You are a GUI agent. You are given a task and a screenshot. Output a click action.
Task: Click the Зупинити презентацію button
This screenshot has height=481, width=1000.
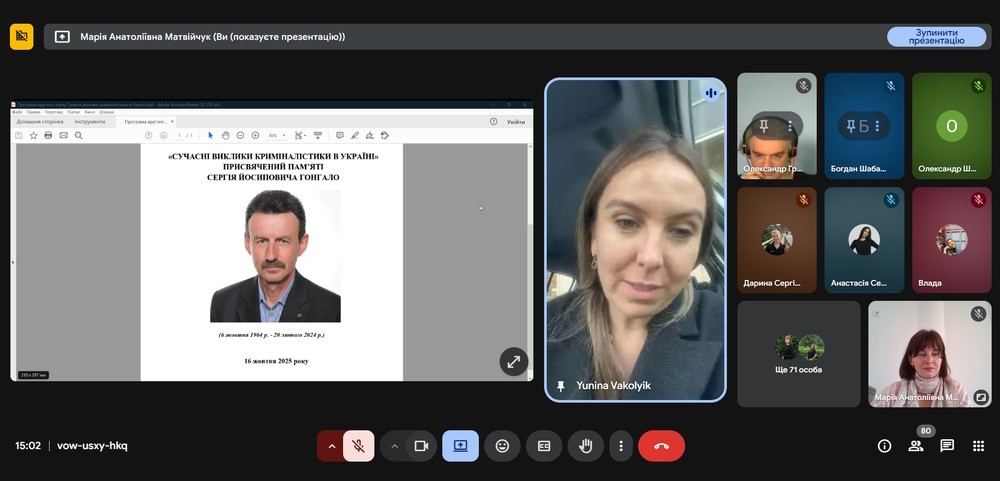936,37
